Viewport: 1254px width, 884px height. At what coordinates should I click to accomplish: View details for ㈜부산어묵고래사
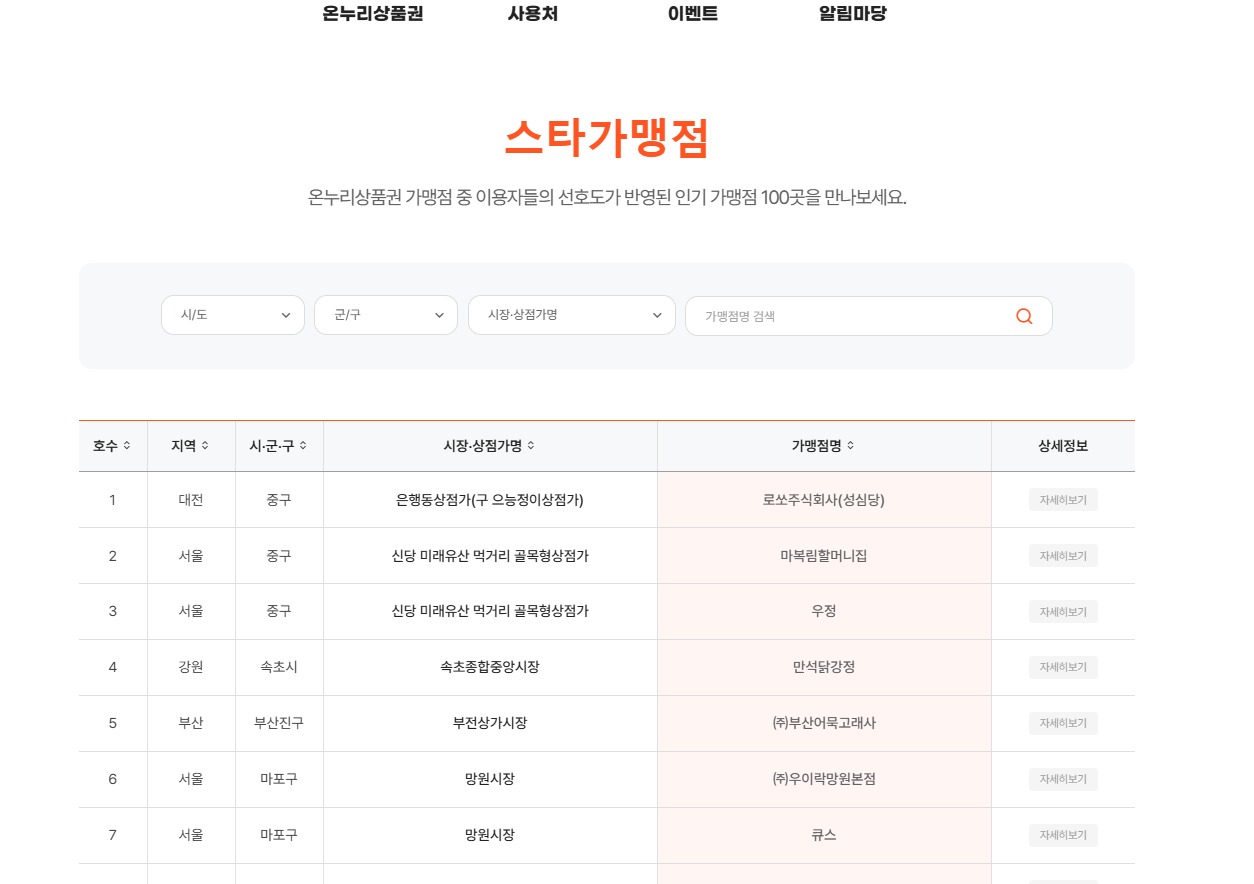point(1062,723)
